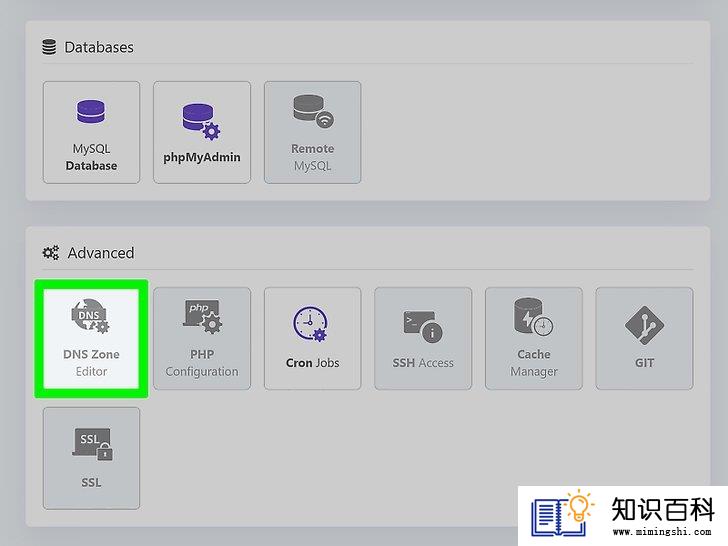Open the SSL tile
Image resolution: width=728 pixels, height=546 pixels.
(91, 458)
